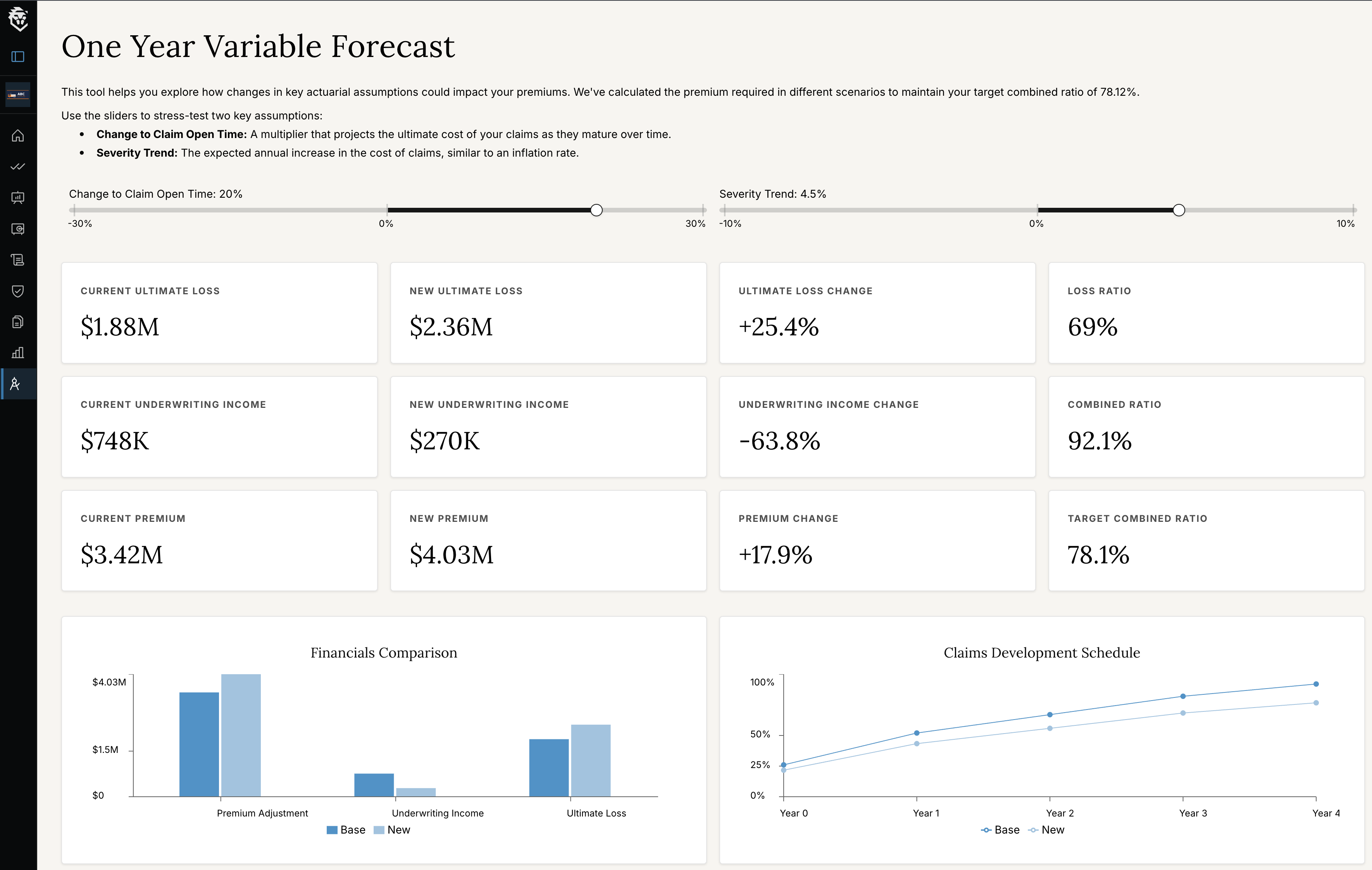The height and width of the screenshot is (870, 1372).
Task: Toggle Base legend in Financials Comparison chart
Action: click(346, 830)
